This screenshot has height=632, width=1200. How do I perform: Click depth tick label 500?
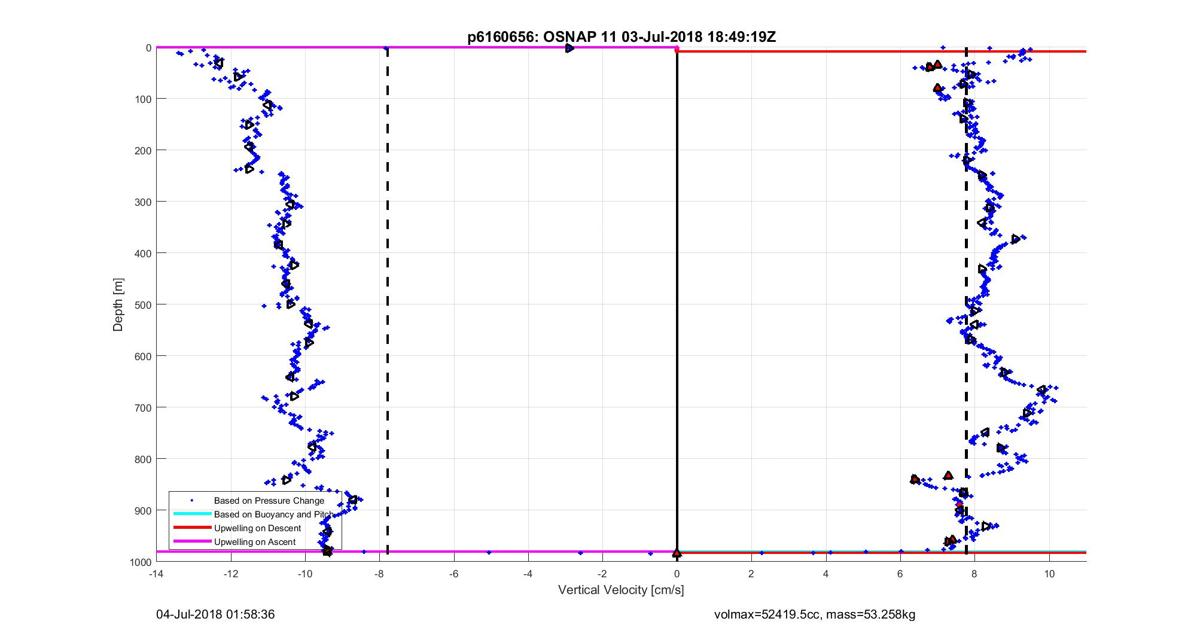(x=142, y=305)
